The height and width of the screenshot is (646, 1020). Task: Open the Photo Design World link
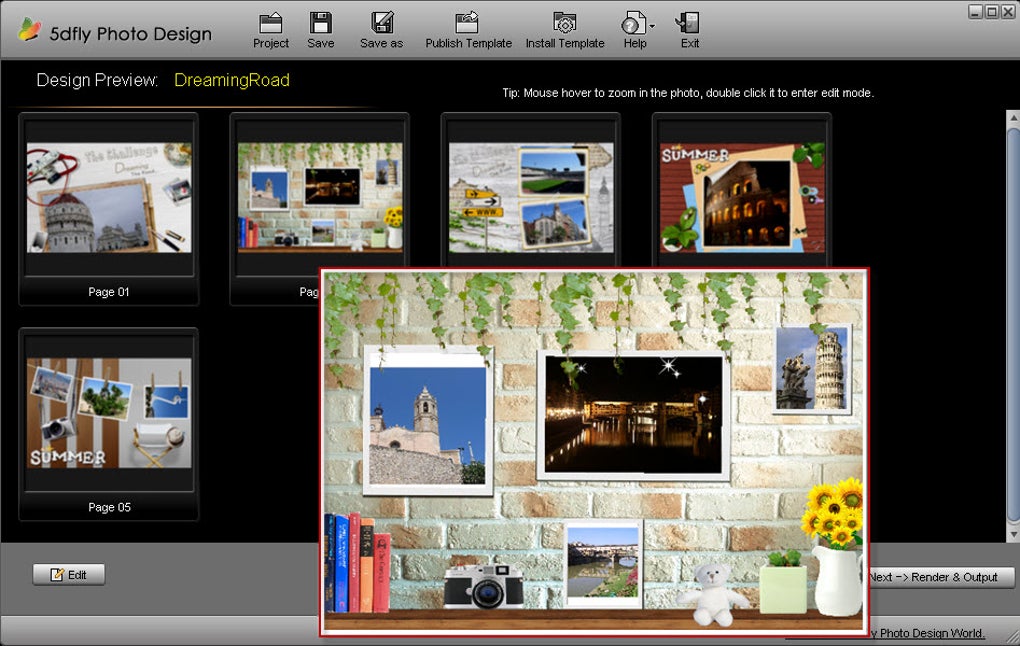(928, 633)
